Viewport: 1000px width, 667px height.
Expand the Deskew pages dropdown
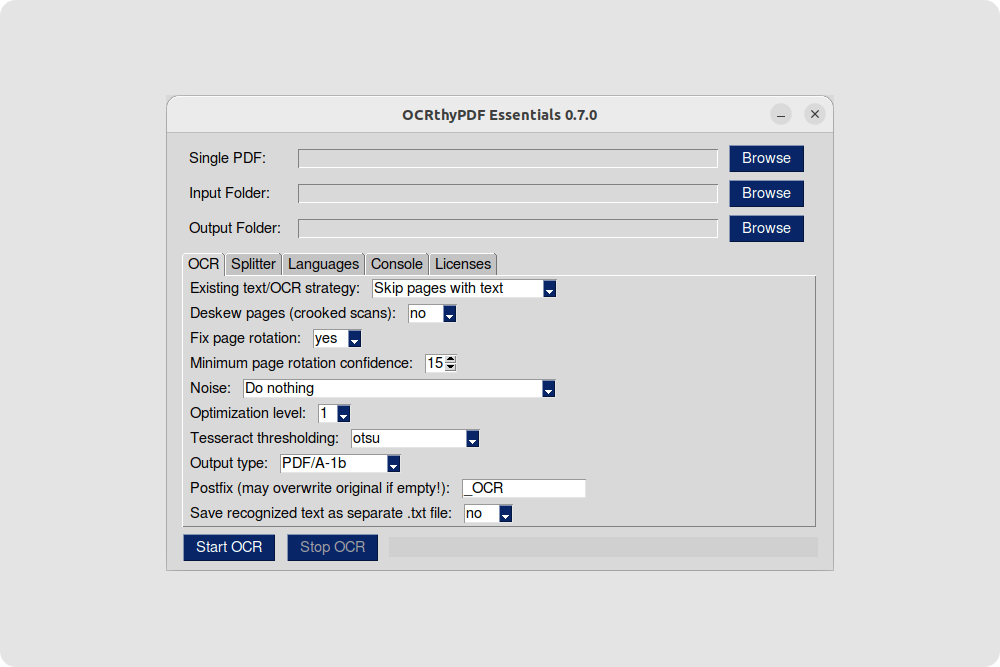coord(449,313)
